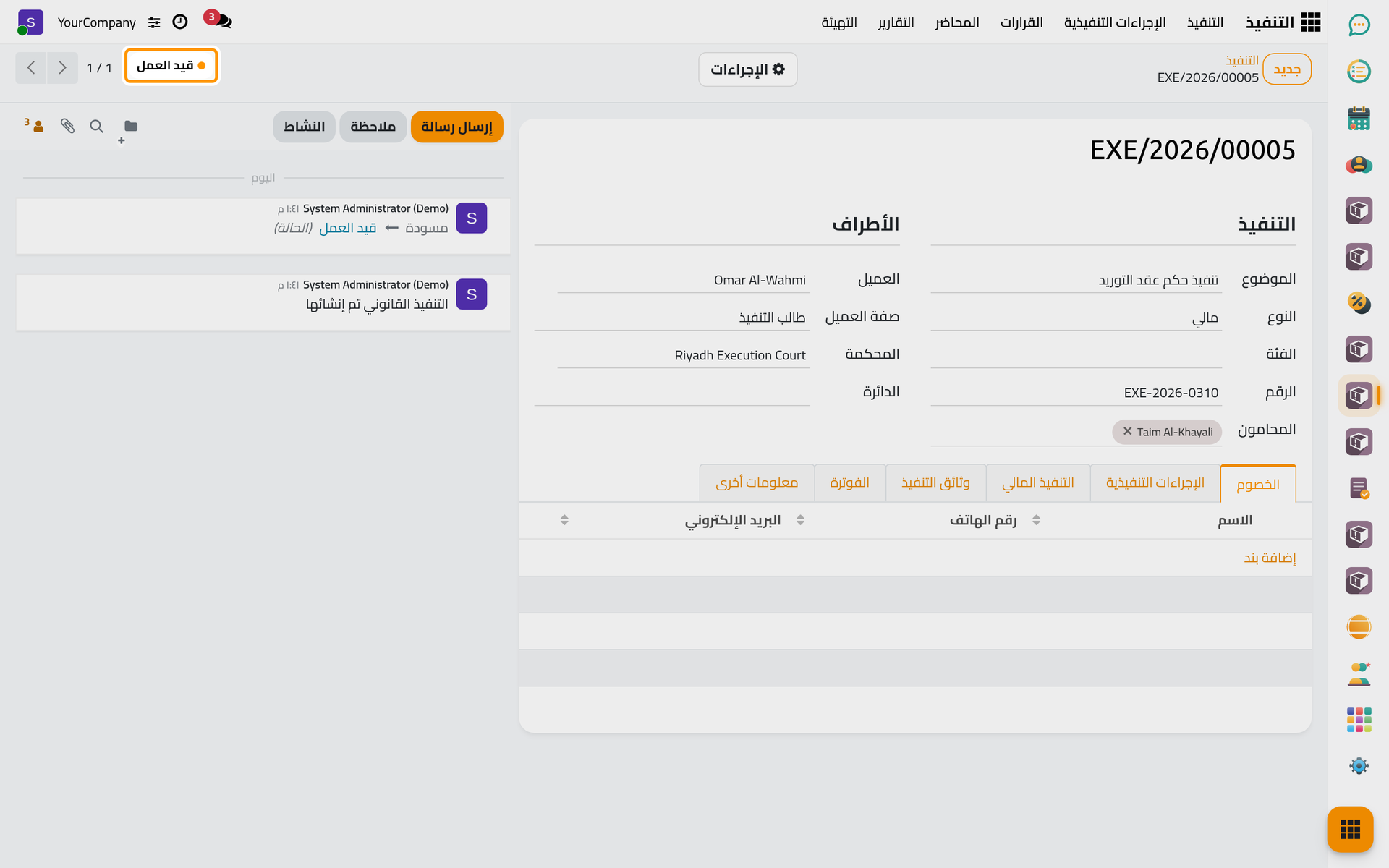Open the colorful Apps grid sidebar icon

click(1359, 720)
